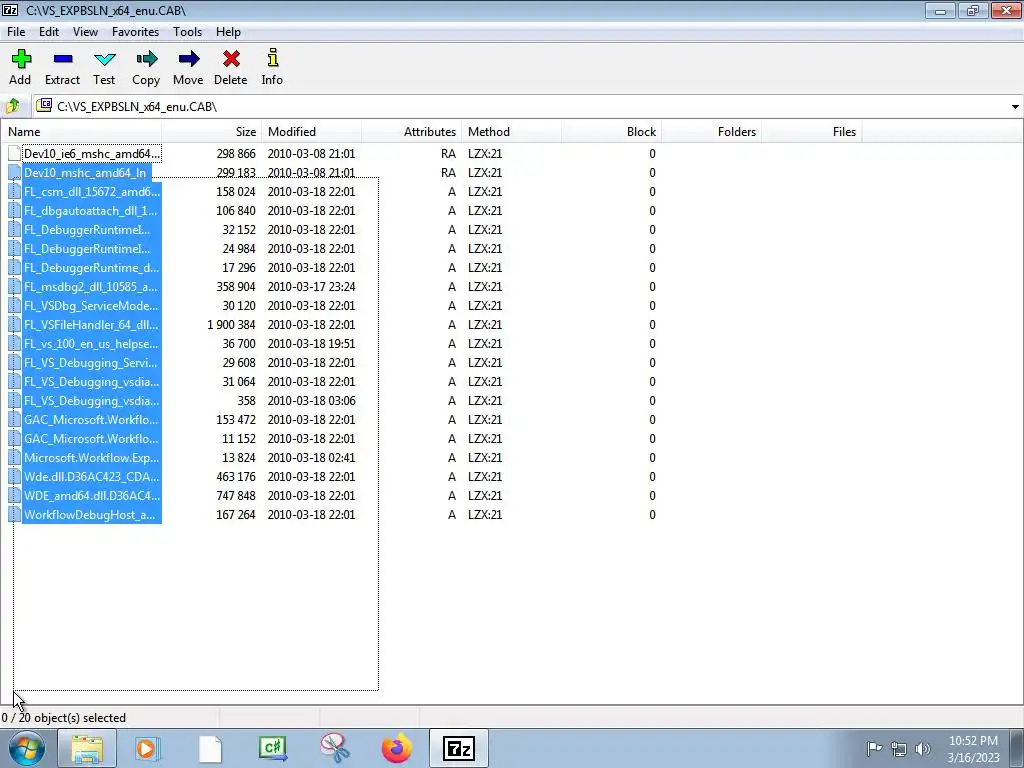Select the FL_dbgautoattach_dll file

(x=91, y=210)
